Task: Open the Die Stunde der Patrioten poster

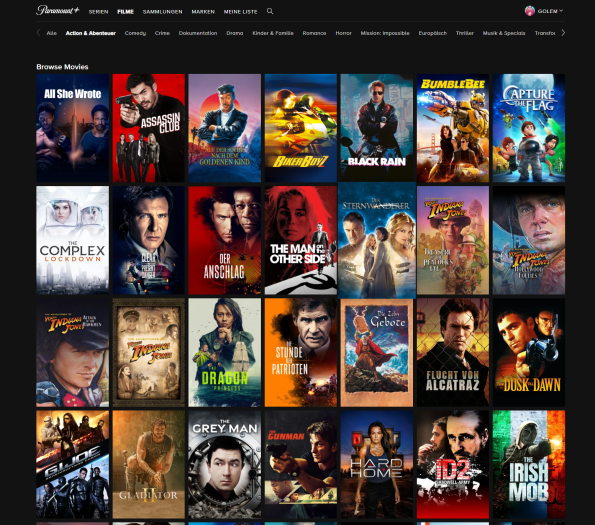Action: (x=301, y=352)
